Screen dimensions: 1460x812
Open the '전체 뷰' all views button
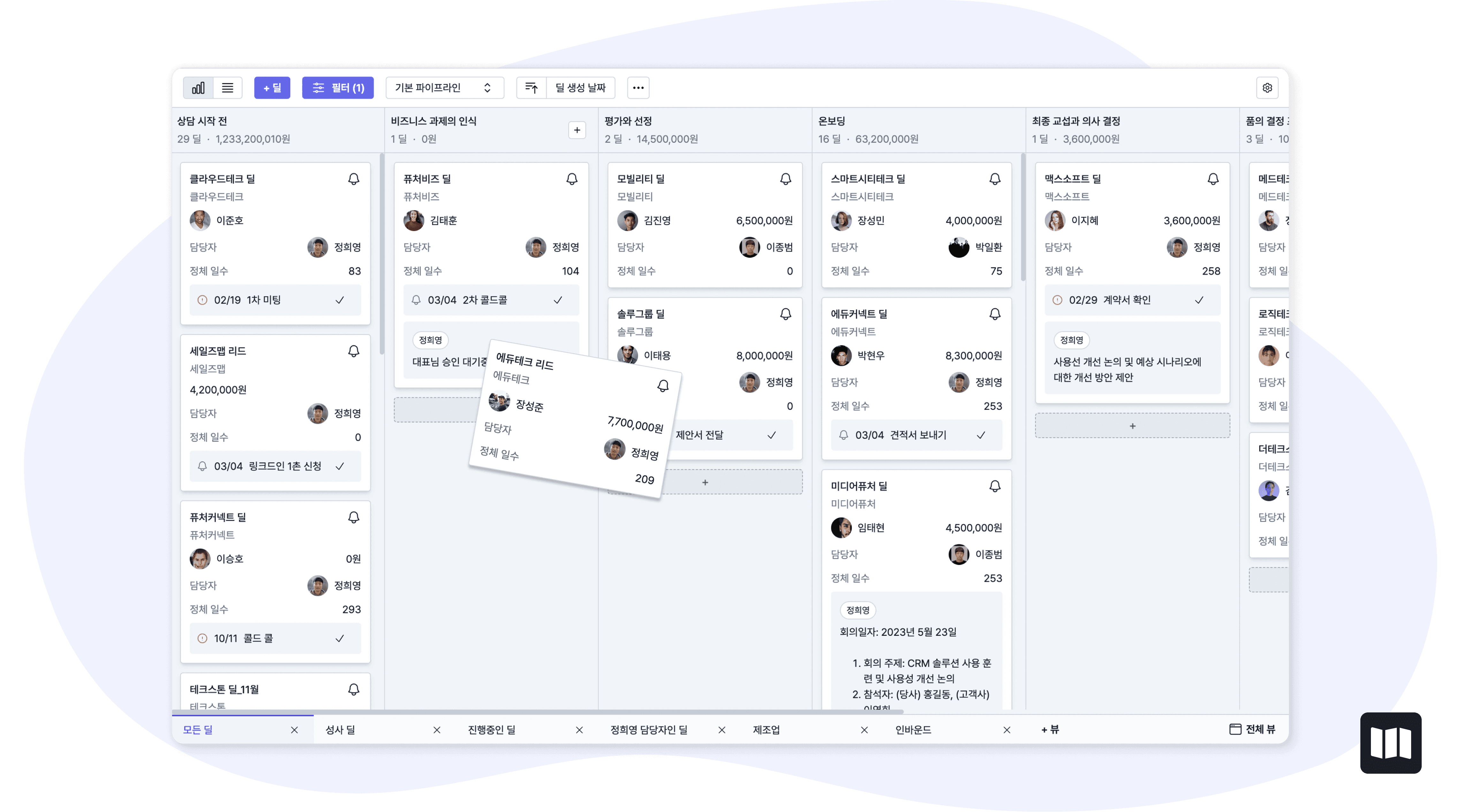[x=1252, y=730]
